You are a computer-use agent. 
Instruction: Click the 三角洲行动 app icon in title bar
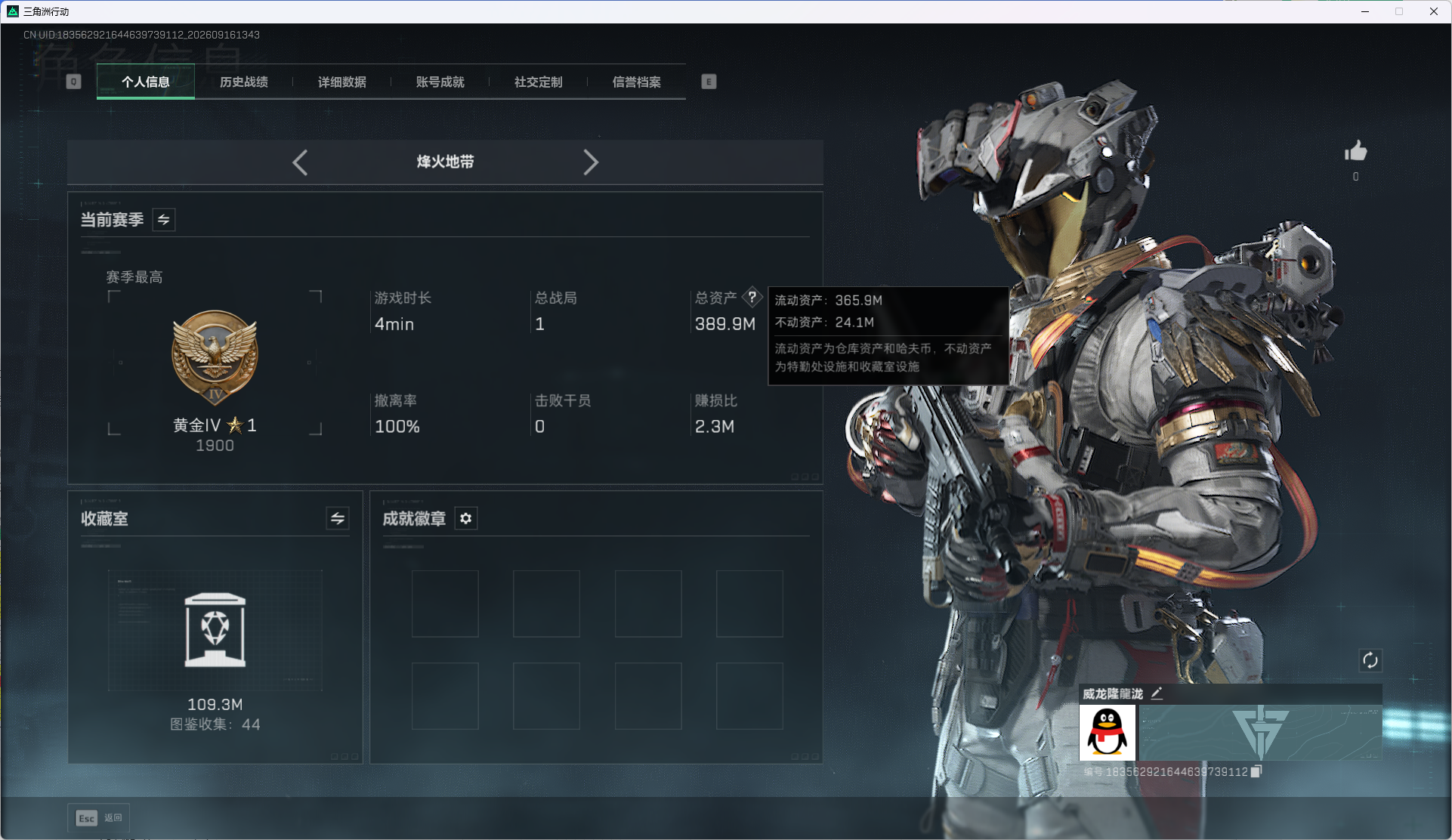pos(13,11)
